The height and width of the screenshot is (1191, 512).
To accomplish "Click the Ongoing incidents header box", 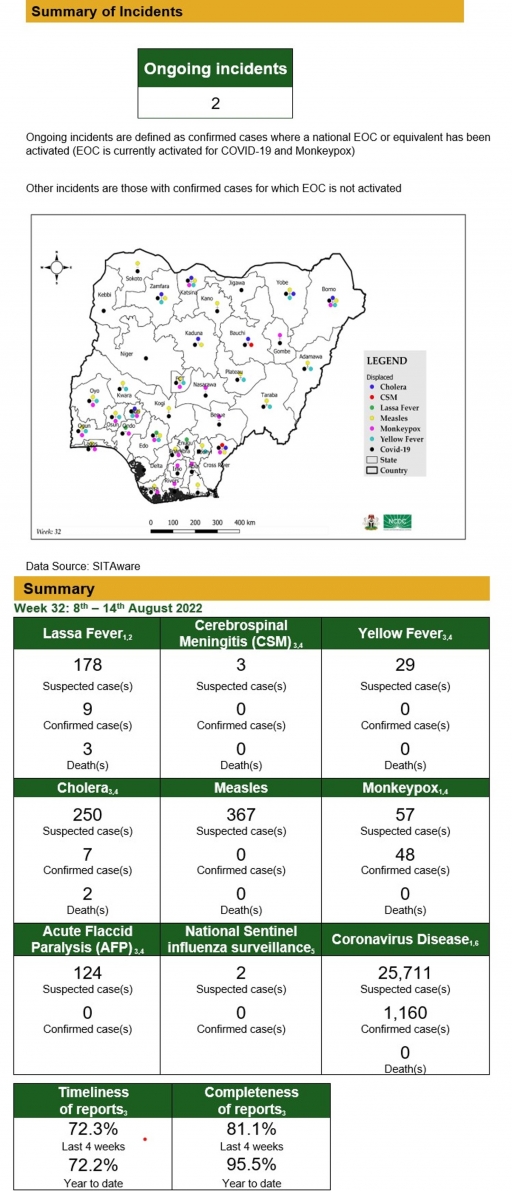I will 215,68.
